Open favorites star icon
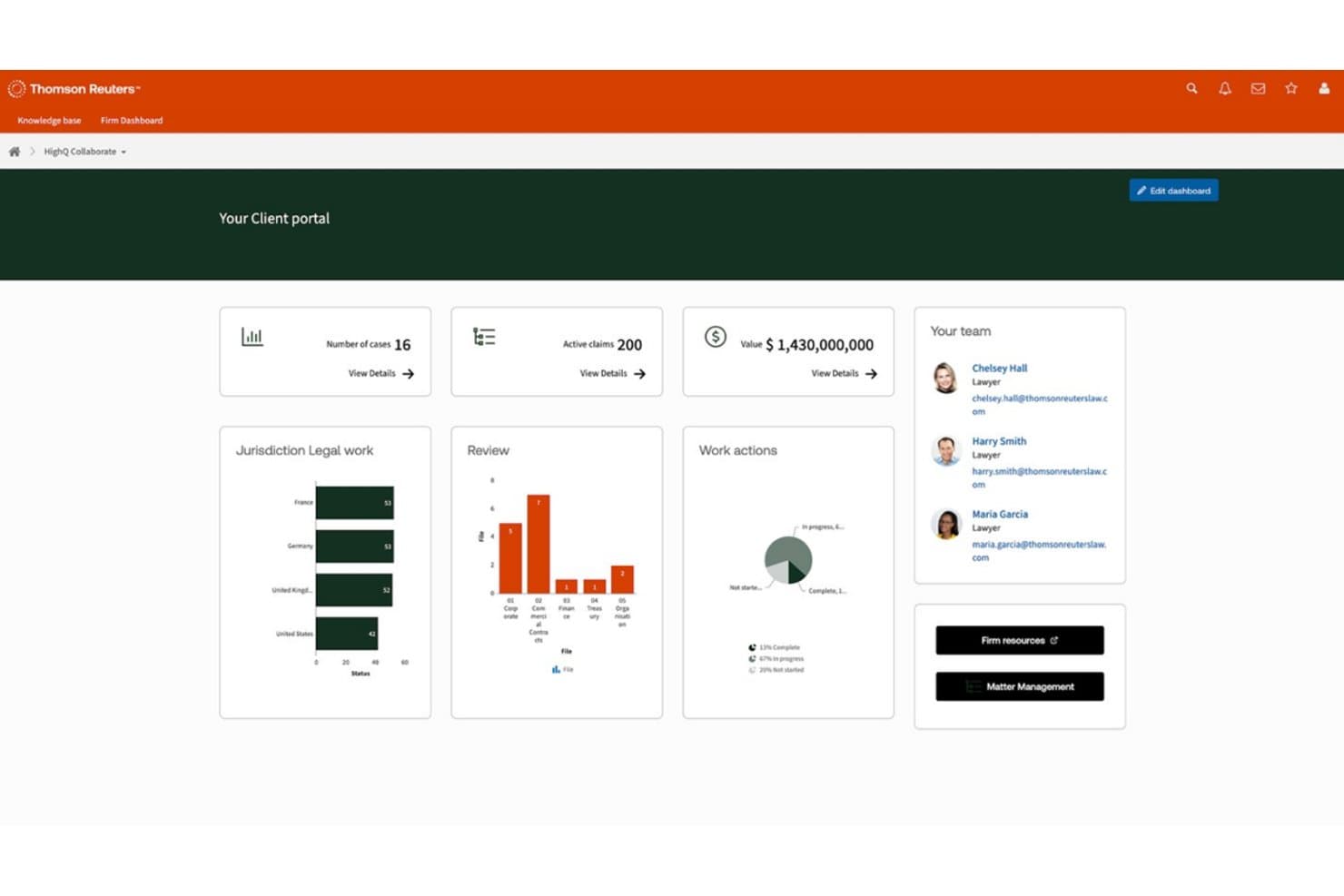 (1291, 88)
